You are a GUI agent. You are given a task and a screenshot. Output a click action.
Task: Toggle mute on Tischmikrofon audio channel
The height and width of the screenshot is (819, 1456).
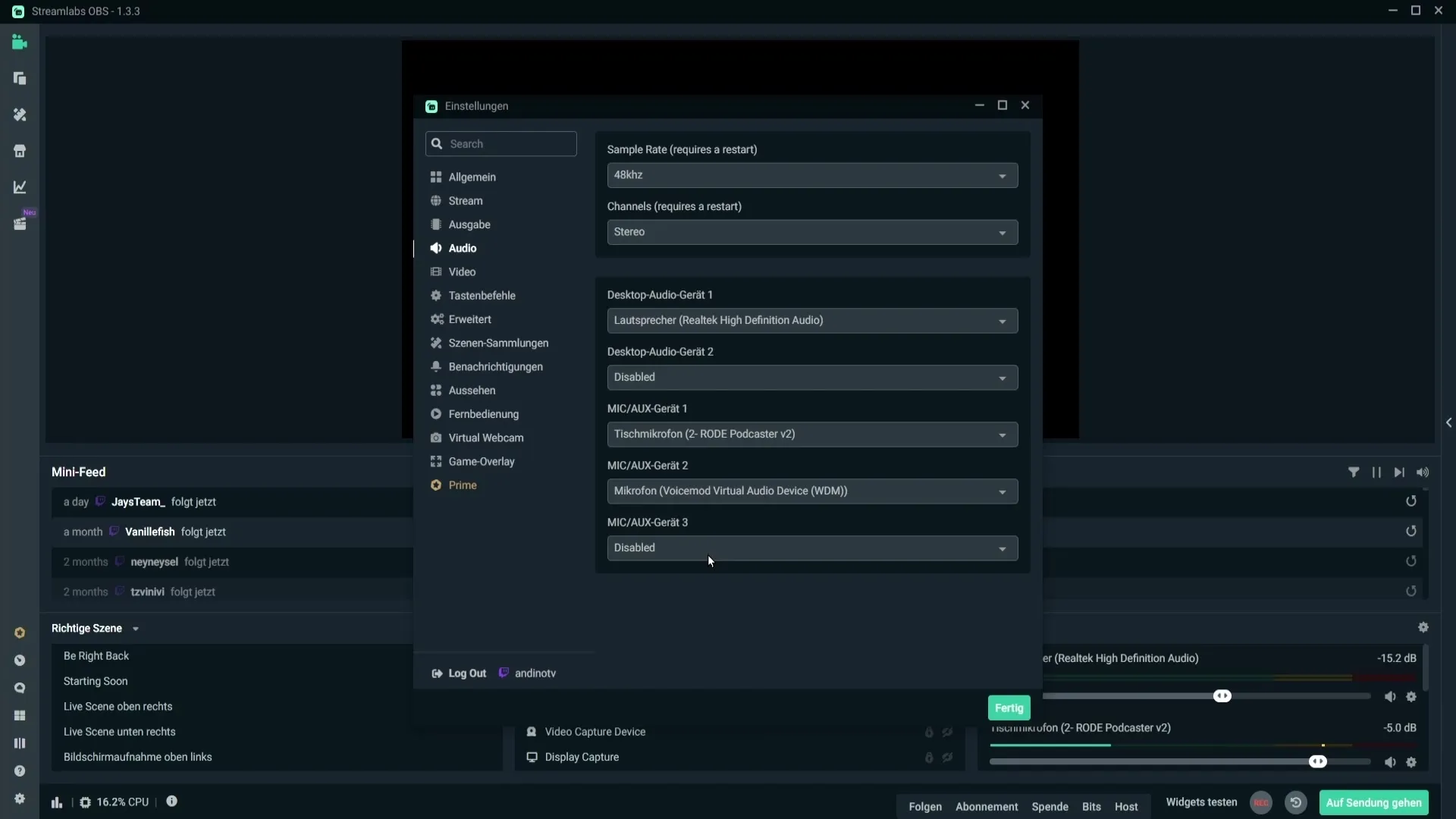(x=1389, y=762)
